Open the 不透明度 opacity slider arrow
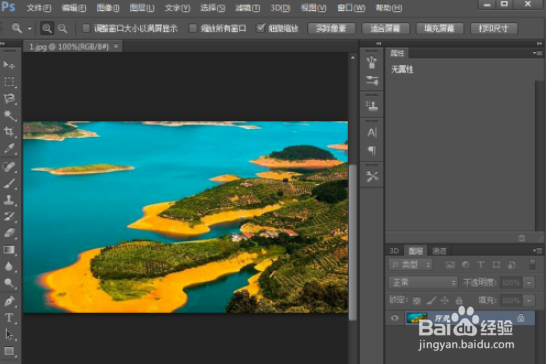 (x=529, y=282)
